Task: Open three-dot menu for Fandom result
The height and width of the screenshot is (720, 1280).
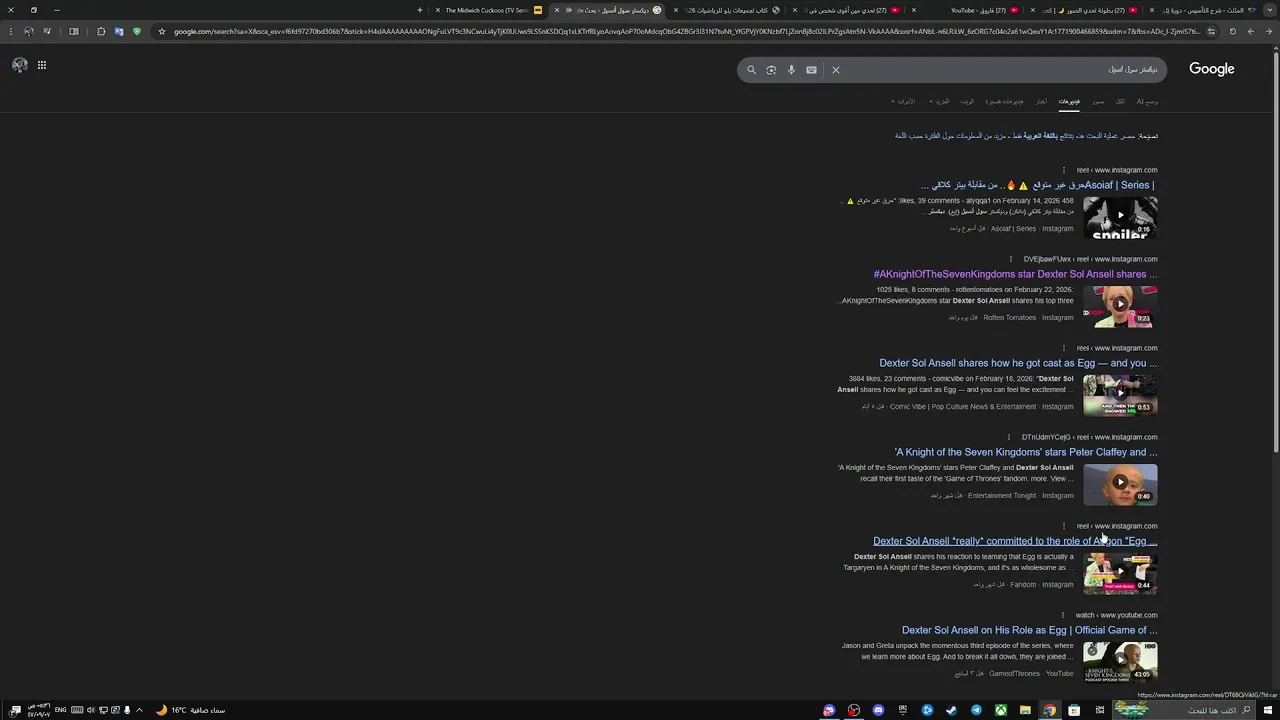Action: [x=1064, y=526]
